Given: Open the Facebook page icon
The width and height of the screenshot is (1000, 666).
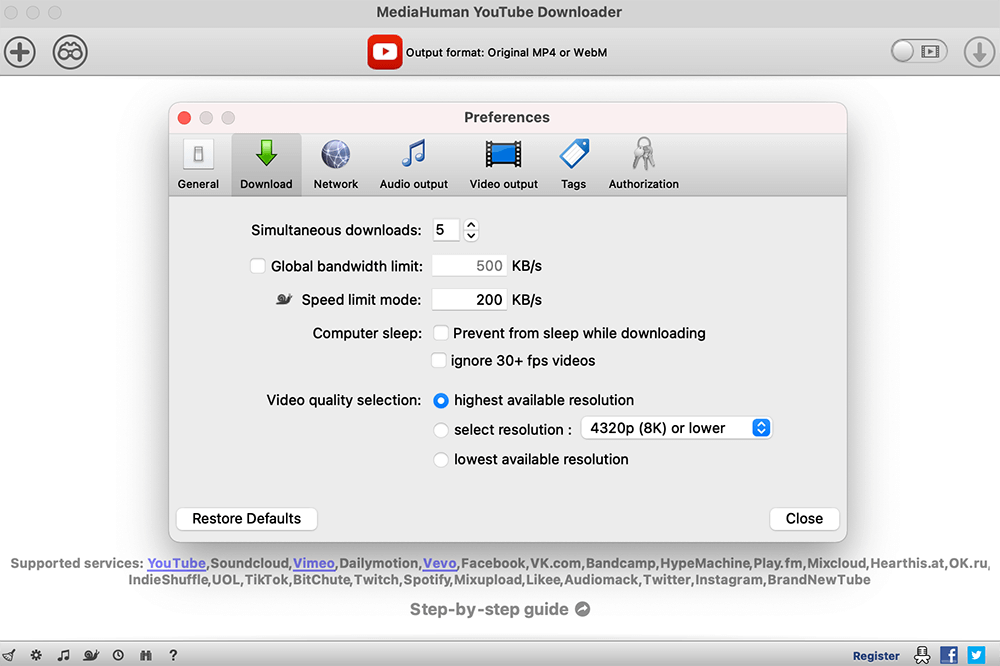Looking at the screenshot, I should [x=949, y=655].
